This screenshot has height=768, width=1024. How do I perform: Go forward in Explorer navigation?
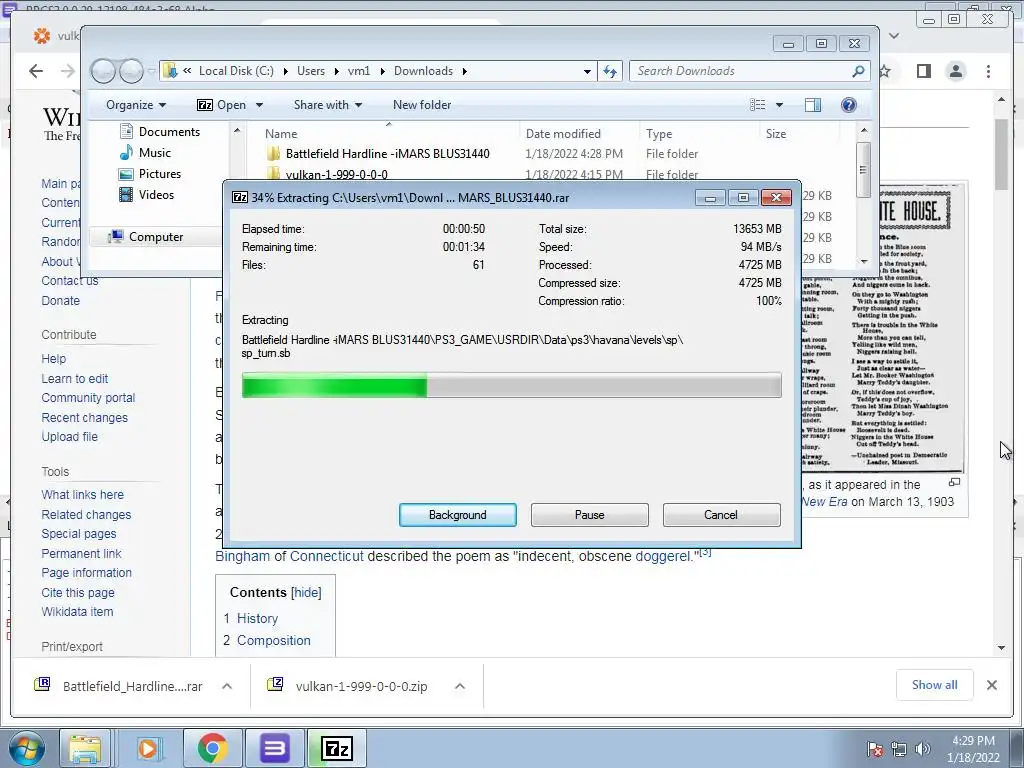coord(131,71)
